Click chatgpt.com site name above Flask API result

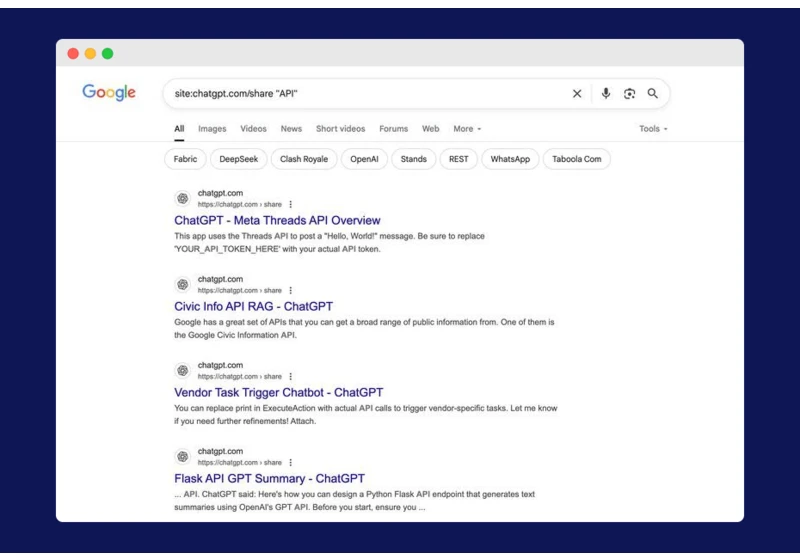coord(220,451)
